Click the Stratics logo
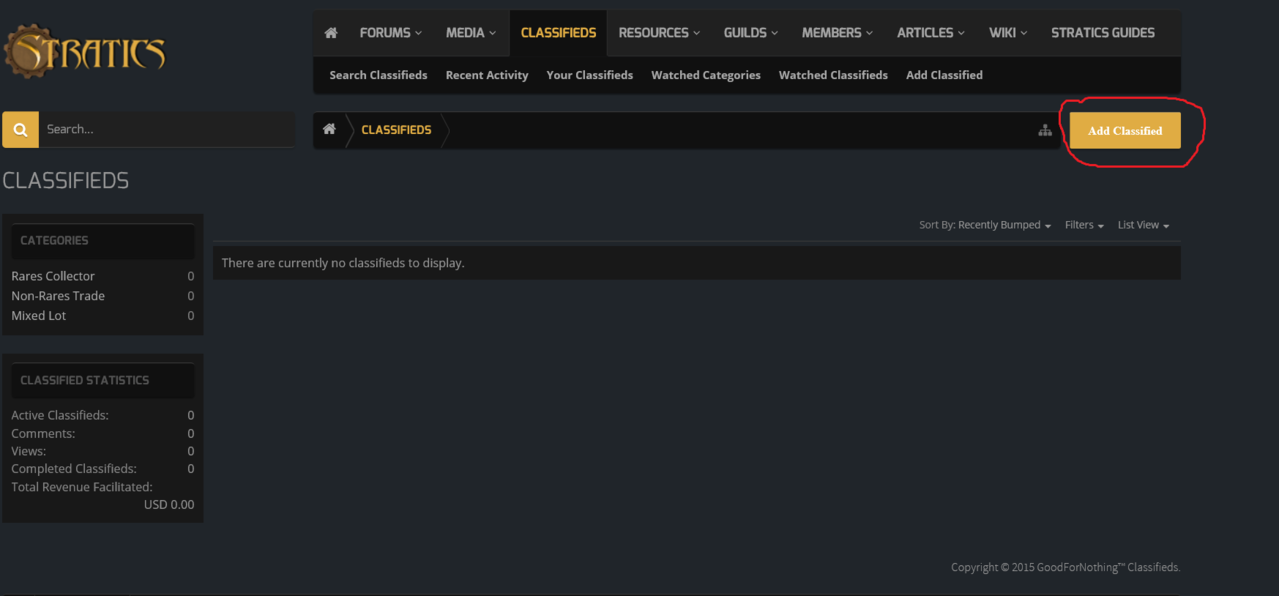 point(84,53)
